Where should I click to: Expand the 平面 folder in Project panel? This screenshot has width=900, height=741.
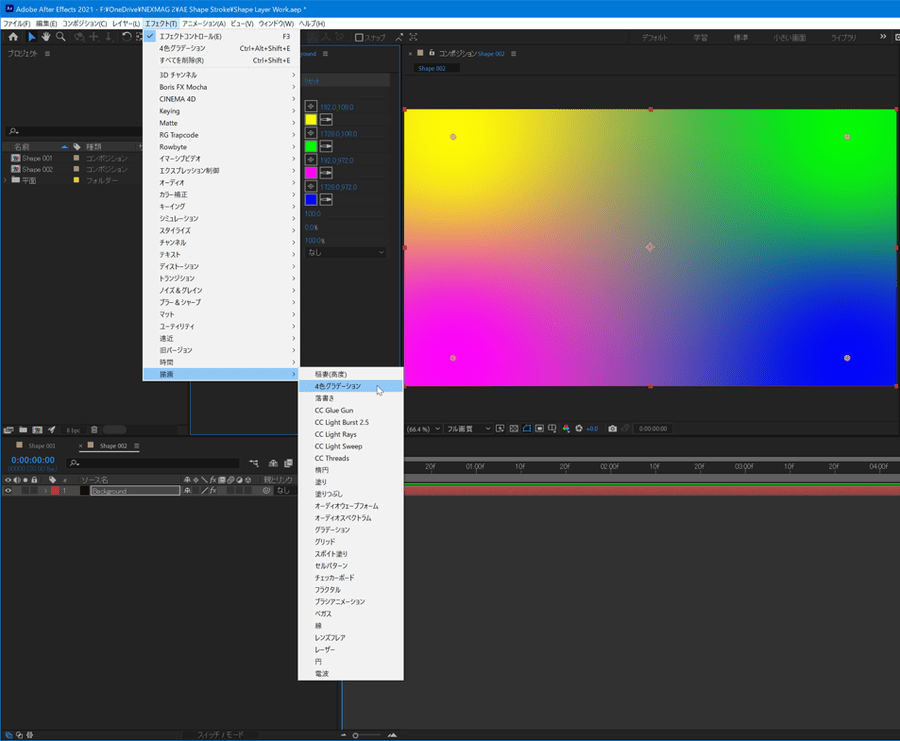pyautogui.click(x=4, y=181)
